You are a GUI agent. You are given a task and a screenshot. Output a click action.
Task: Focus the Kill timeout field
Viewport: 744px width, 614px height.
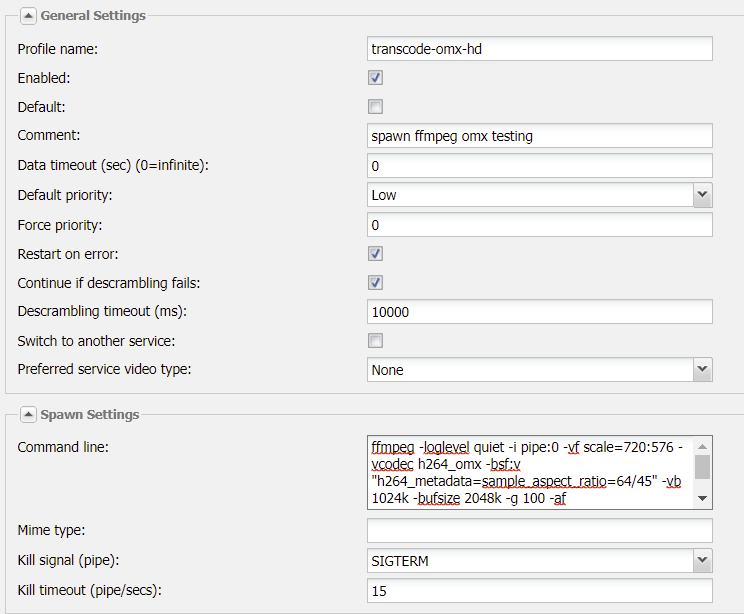539,591
